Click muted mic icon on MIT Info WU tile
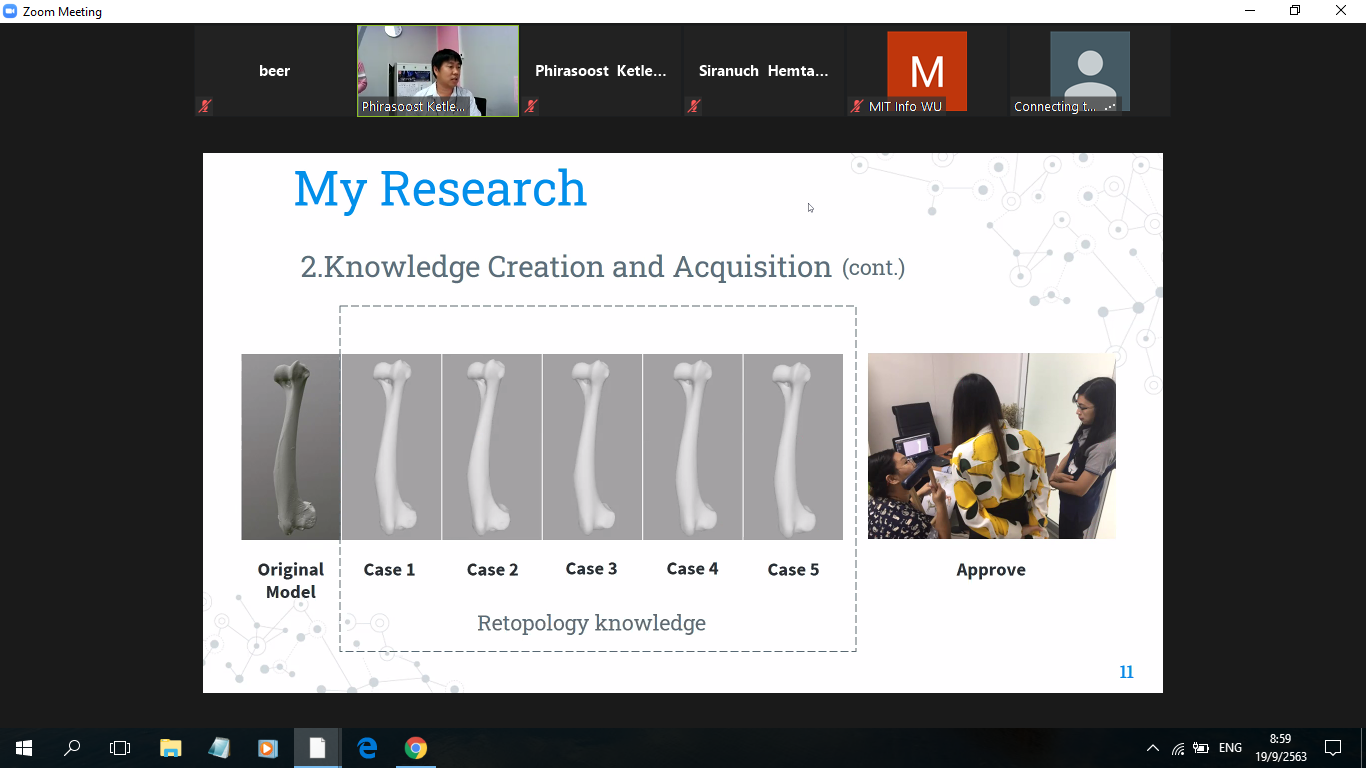The height and width of the screenshot is (768, 1366). [x=857, y=106]
